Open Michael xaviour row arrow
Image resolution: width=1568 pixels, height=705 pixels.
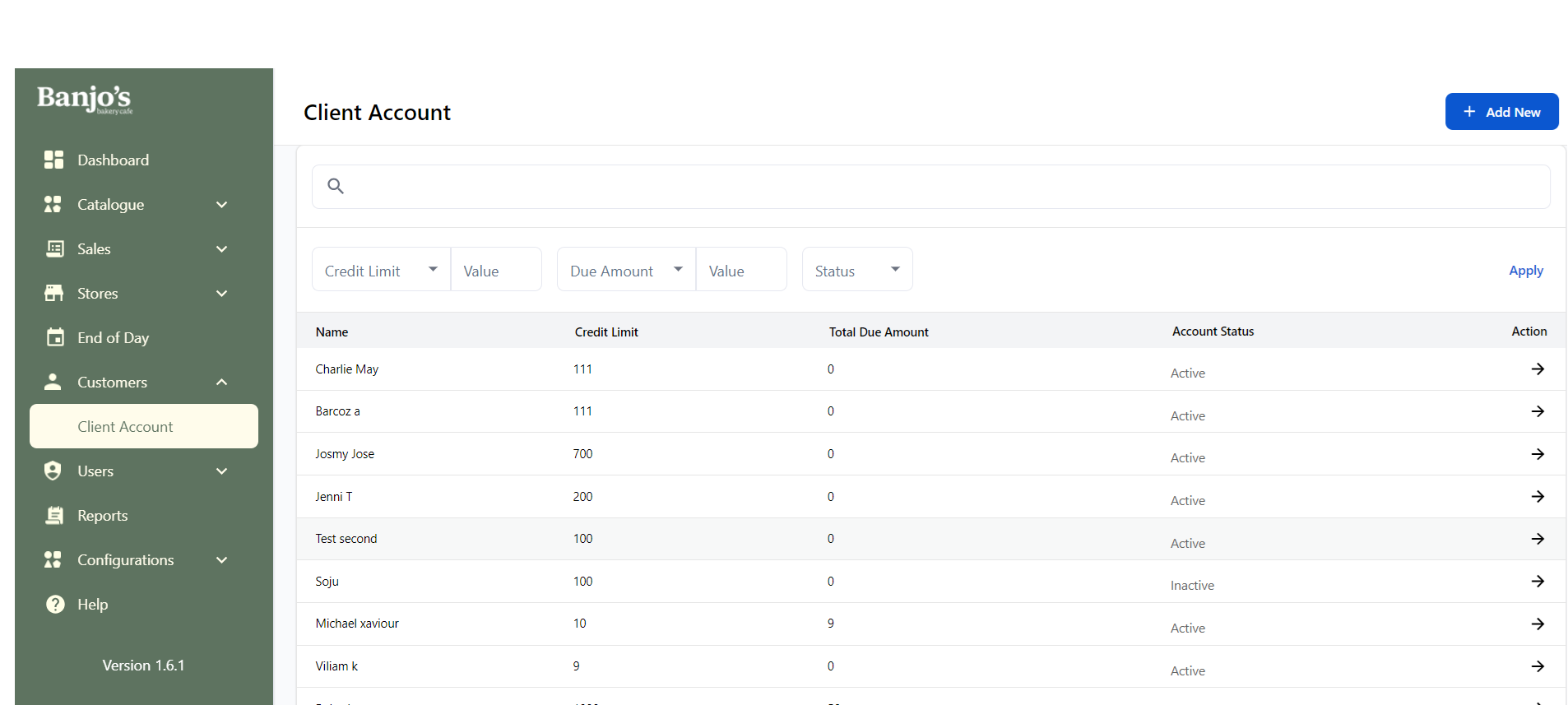click(x=1537, y=624)
